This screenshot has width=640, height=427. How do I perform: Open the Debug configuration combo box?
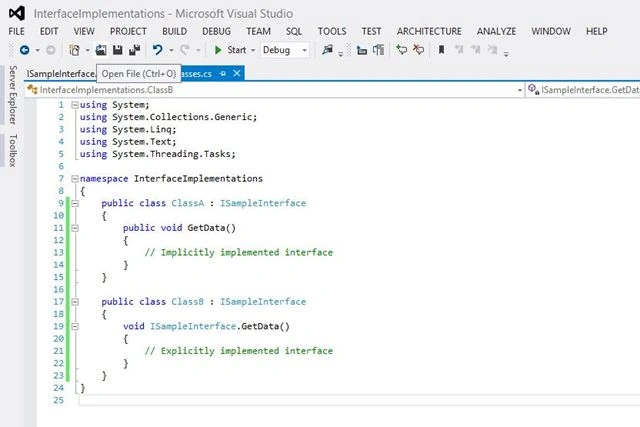tap(285, 50)
